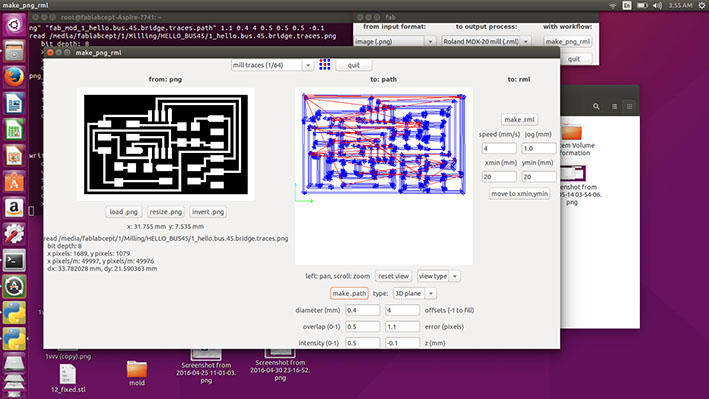Image resolution: width=709 pixels, height=399 pixels.
Task: Open the Roland MDX-20 mill output dropdown
Action: pyautogui.click(x=486, y=42)
